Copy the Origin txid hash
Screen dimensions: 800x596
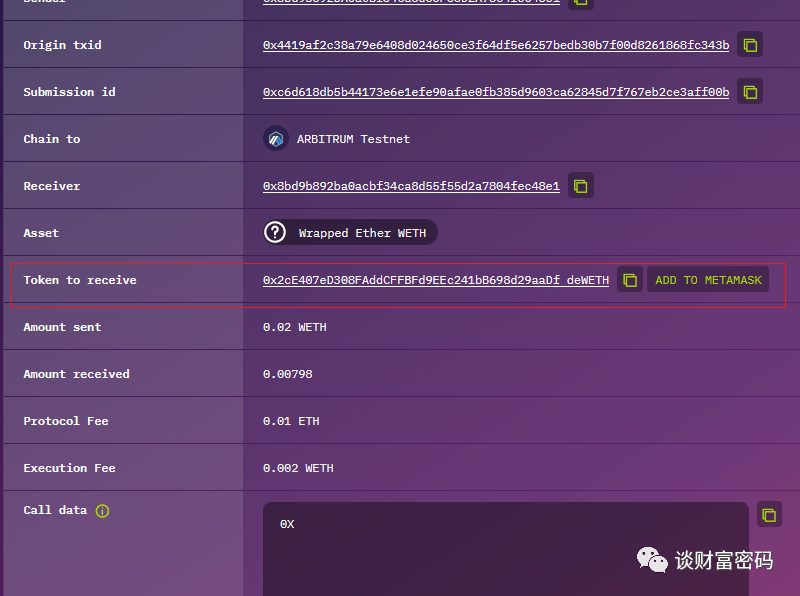(x=750, y=45)
